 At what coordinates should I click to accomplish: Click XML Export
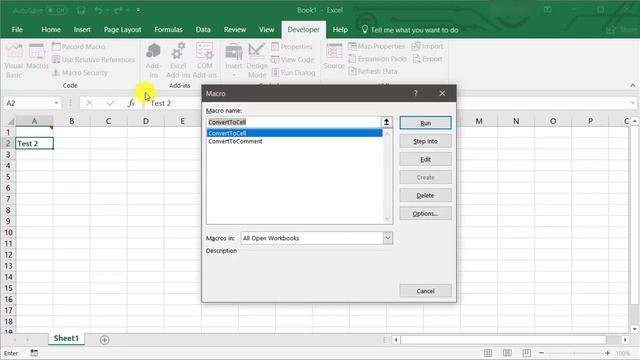[427, 59]
